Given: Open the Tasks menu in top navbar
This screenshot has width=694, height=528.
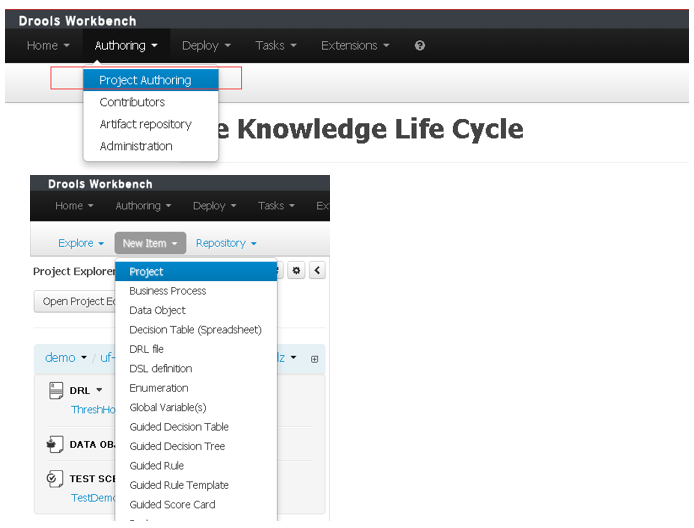Looking at the screenshot, I should [x=276, y=46].
